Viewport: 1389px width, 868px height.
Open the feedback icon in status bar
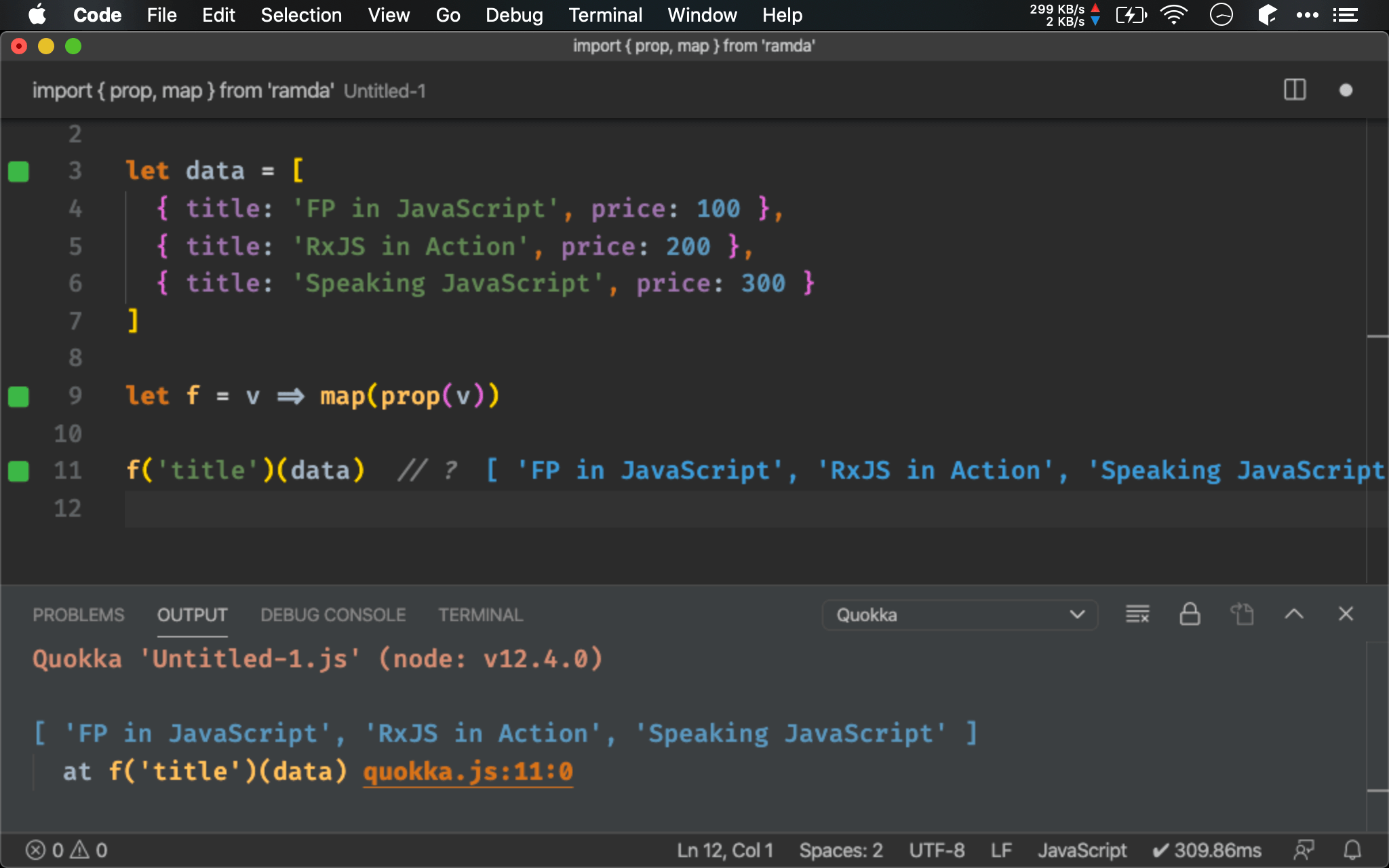coord(1304,850)
